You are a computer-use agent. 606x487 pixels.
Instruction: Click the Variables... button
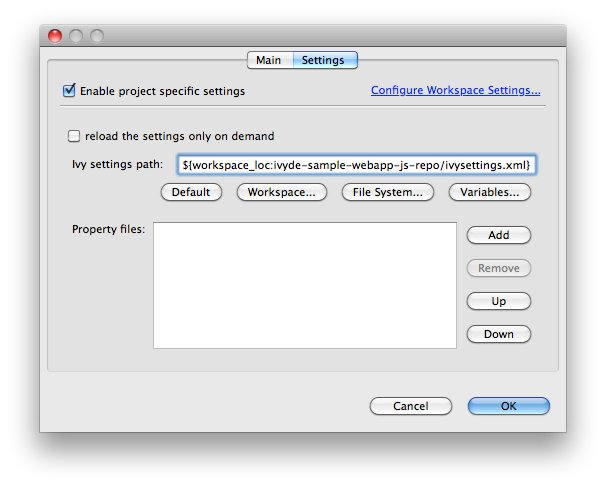tap(490, 192)
